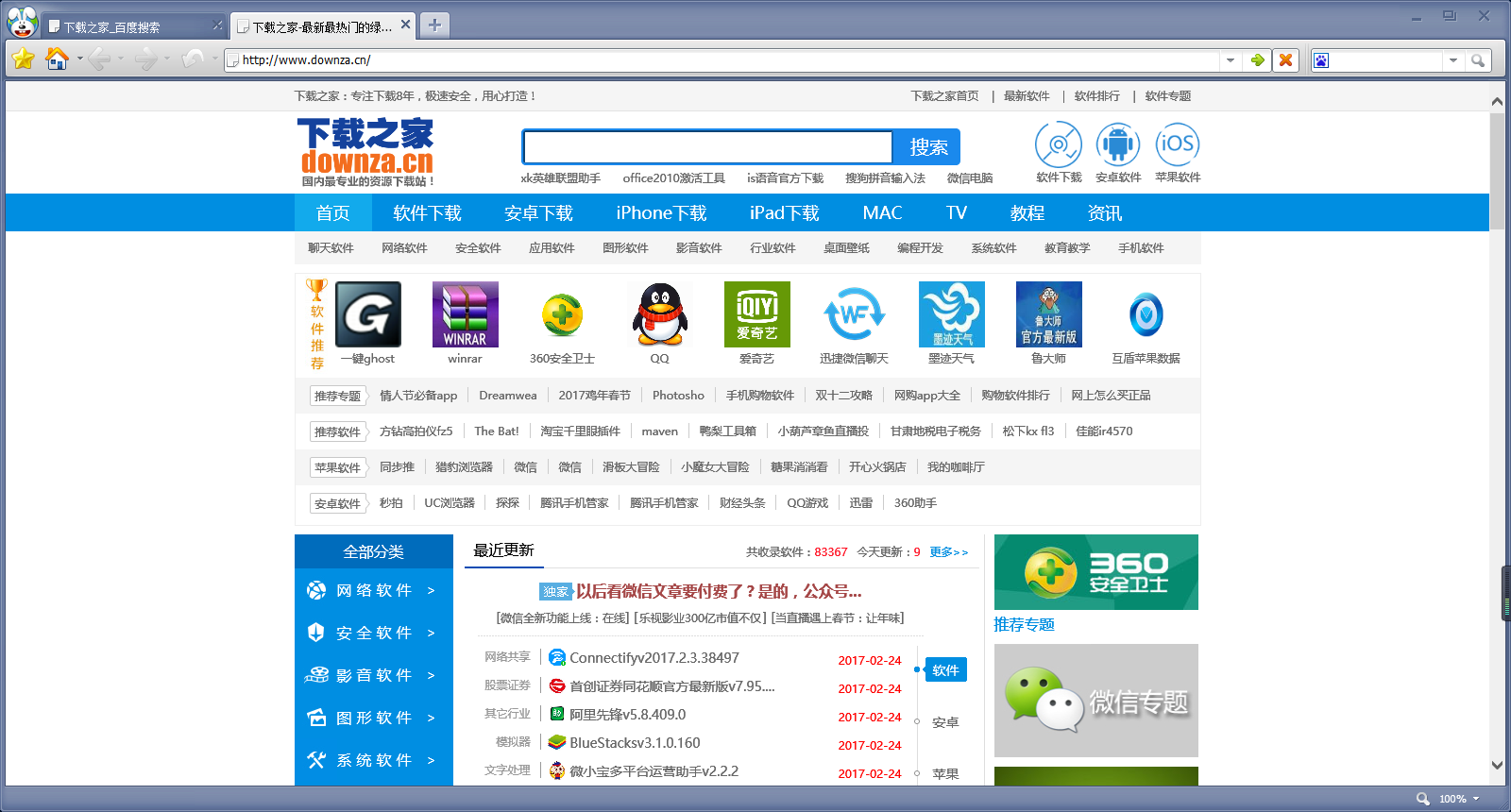1511x812 pixels.
Task: Click the browser mascot logo icon
Action: [x=22, y=21]
